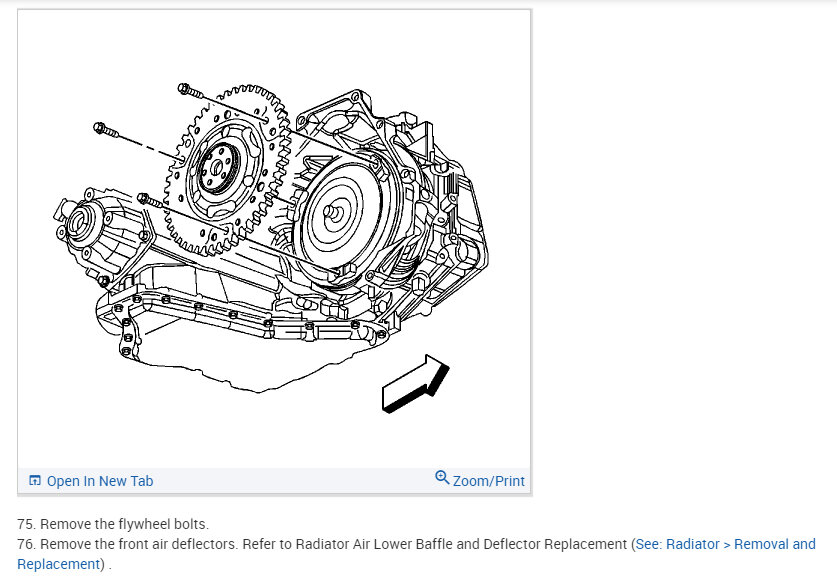Click step 76 text 'Remove the front air deflectors'
Image resolution: width=837 pixels, height=578 pixels.
click(138, 544)
